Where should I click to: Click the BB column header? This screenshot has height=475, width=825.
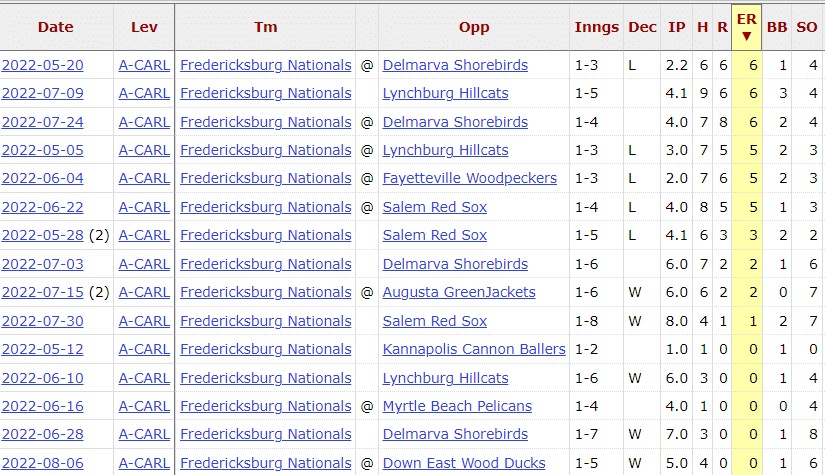pyautogui.click(x=777, y=27)
